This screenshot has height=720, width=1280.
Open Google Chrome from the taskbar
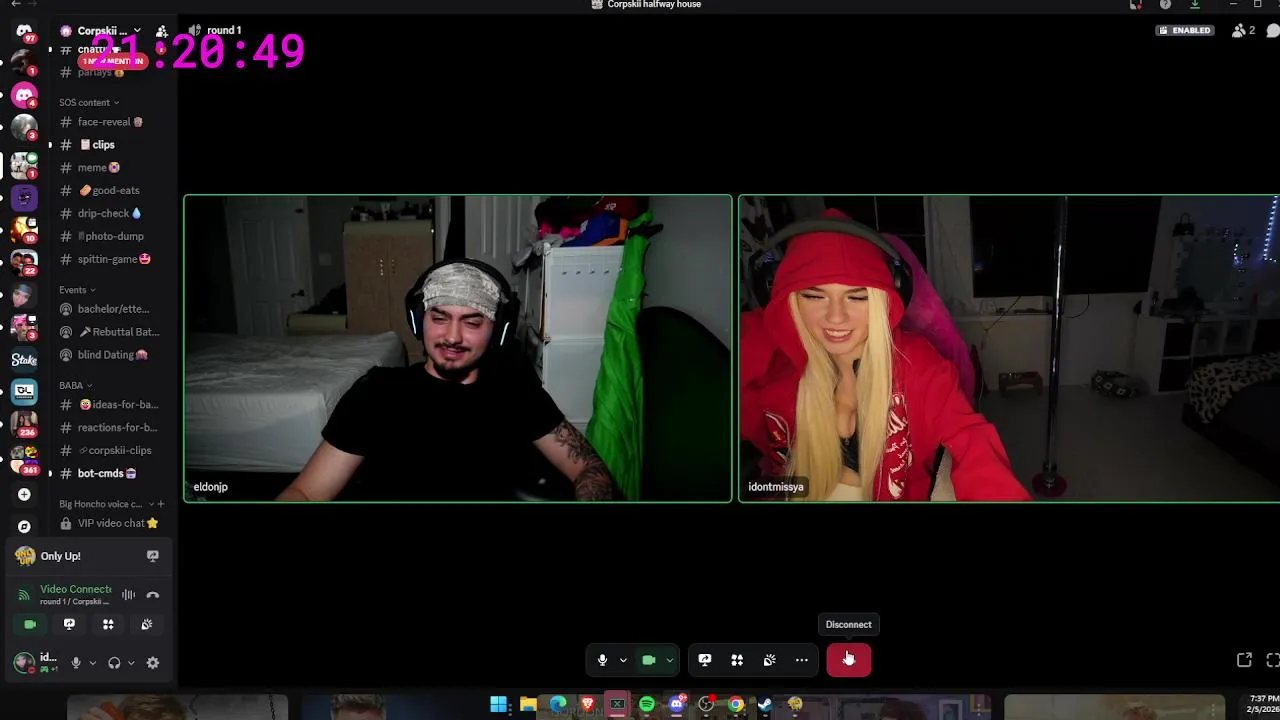(736, 704)
